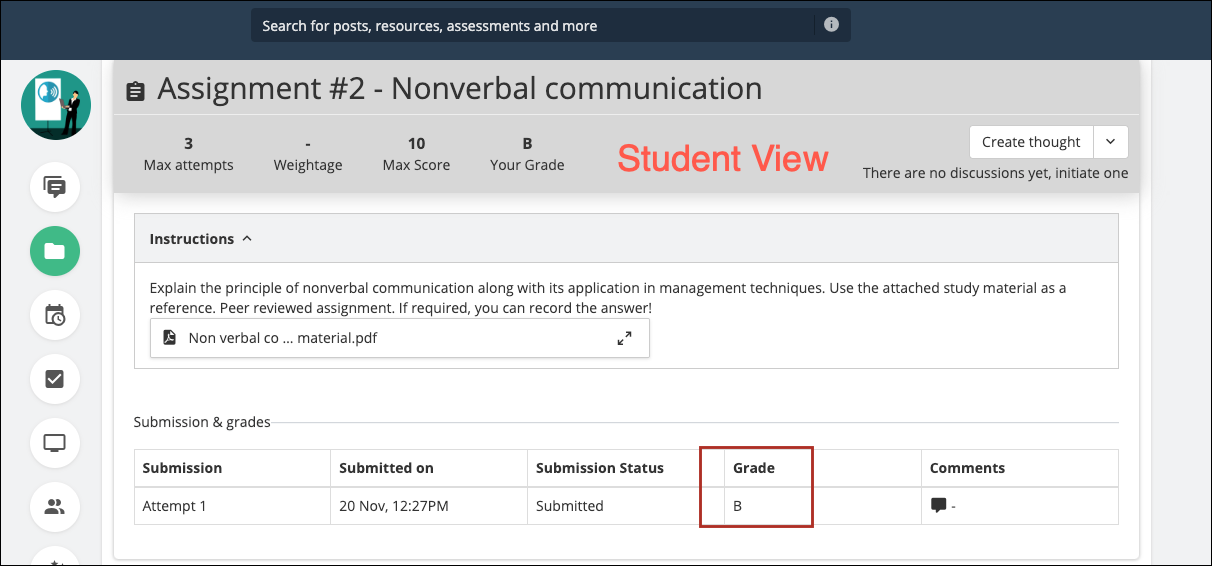Click the Create thought button
This screenshot has height=566, width=1212.
coord(1031,142)
